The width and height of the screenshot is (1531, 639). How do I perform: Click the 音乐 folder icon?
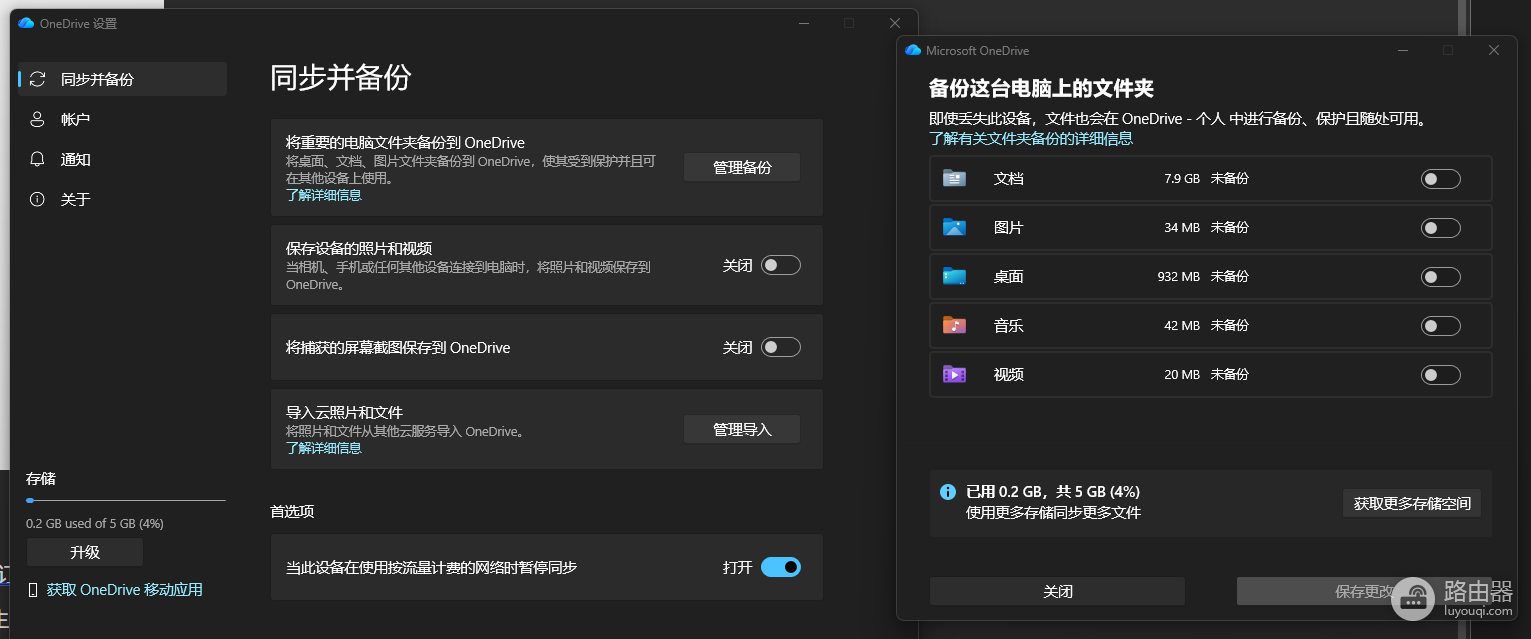(954, 325)
